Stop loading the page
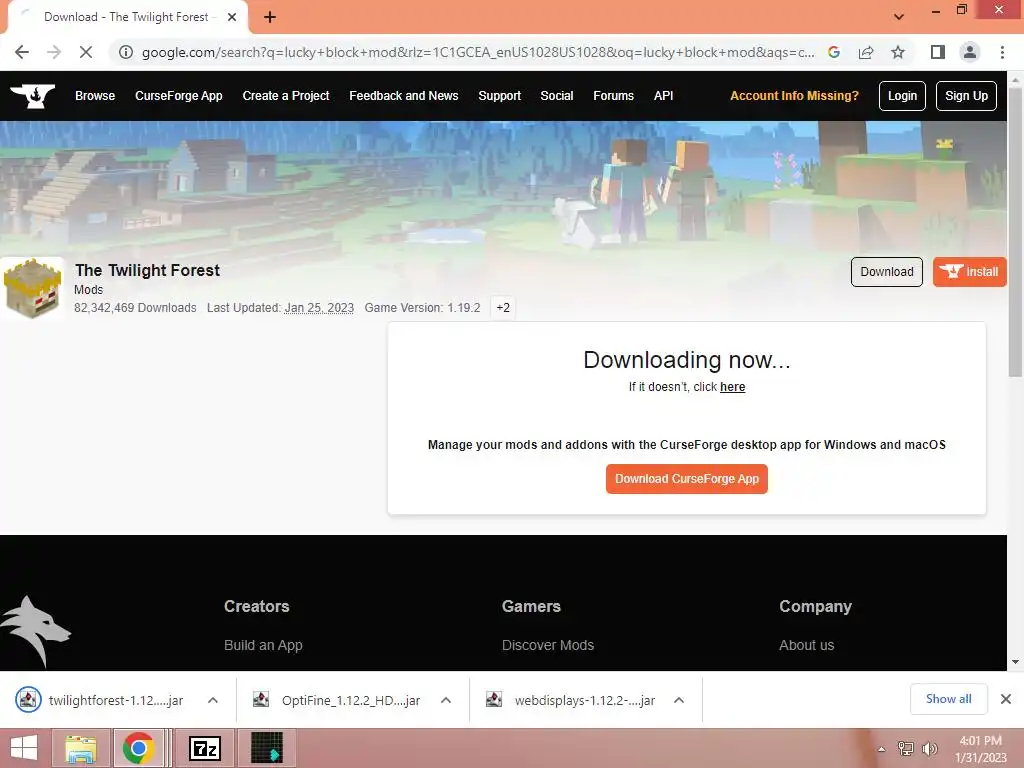This screenshot has height=768, width=1024. pos(86,52)
